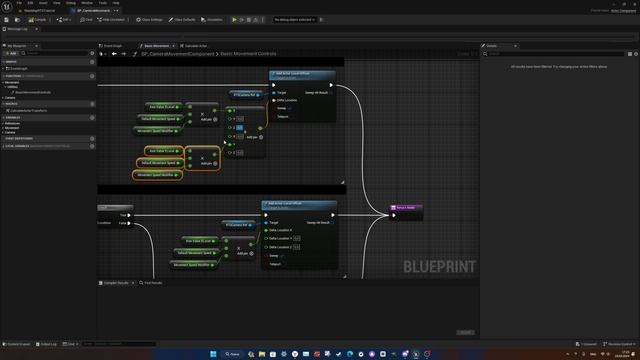Image resolution: width=640 pixels, height=360 pixels.
Task: Add local variable via plus icon
Action: 92,146
